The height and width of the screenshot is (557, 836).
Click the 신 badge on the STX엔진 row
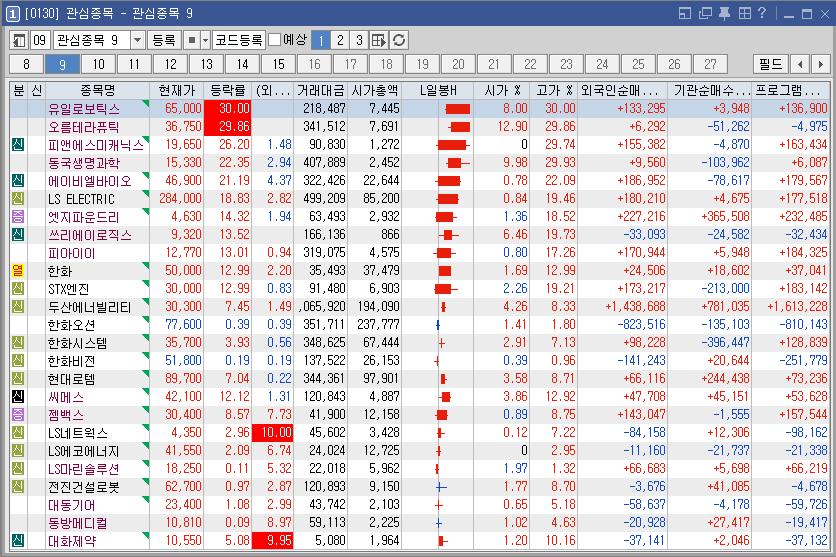[18, 288]
